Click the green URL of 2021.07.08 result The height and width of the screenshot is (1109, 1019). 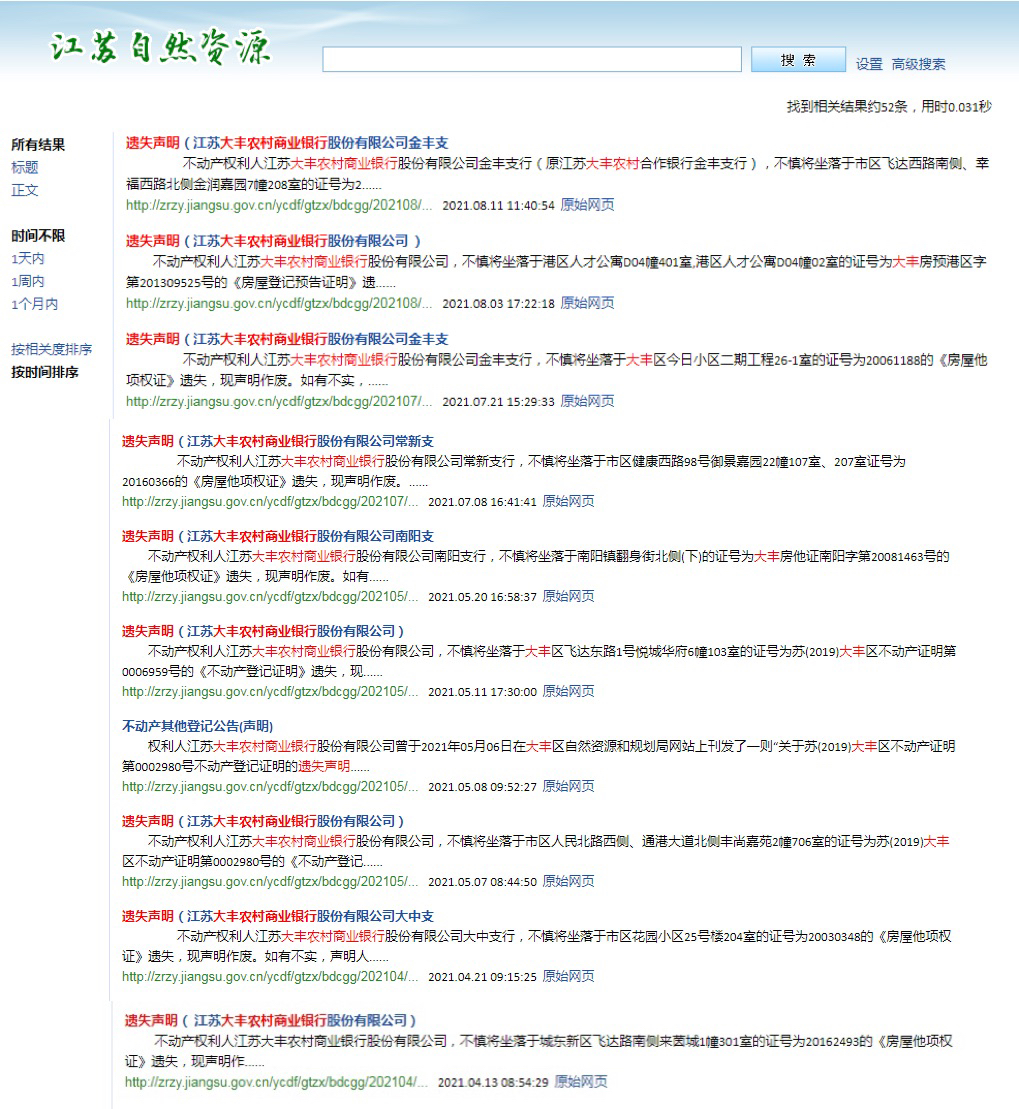coord(270,501)
